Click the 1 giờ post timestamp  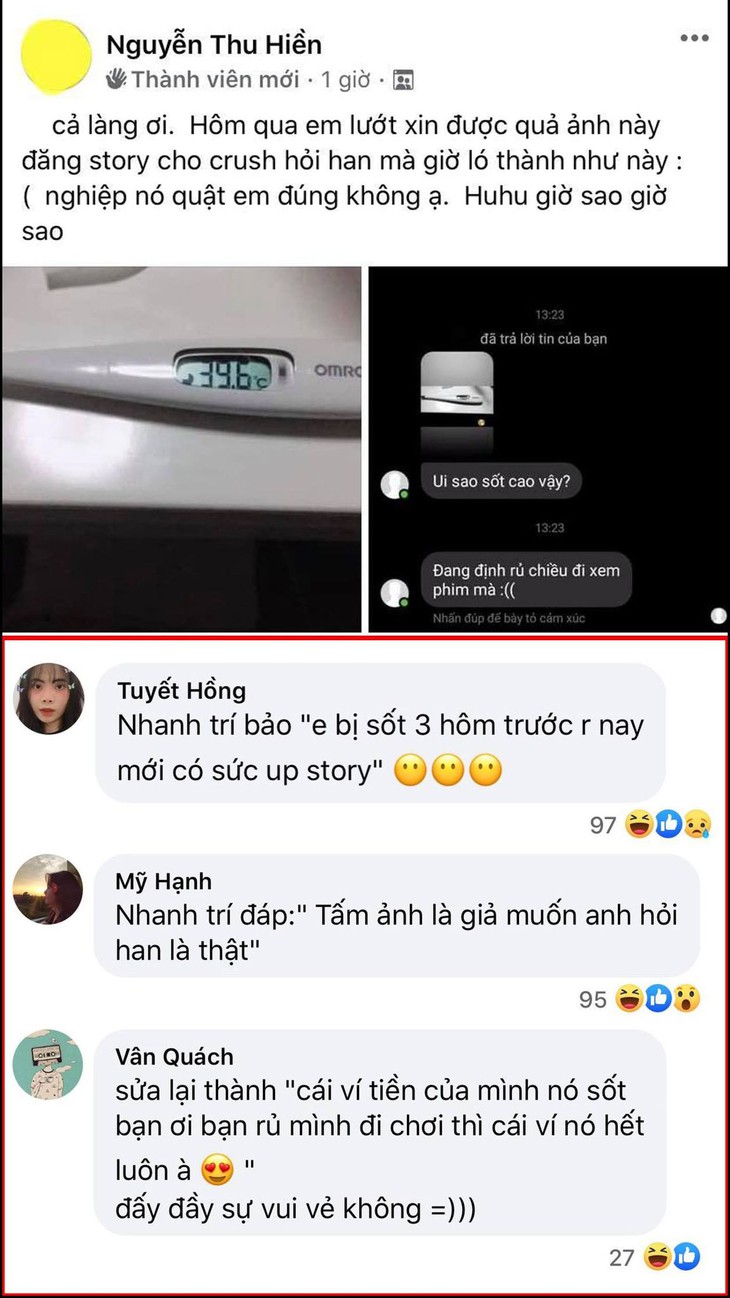pos(346,80)
